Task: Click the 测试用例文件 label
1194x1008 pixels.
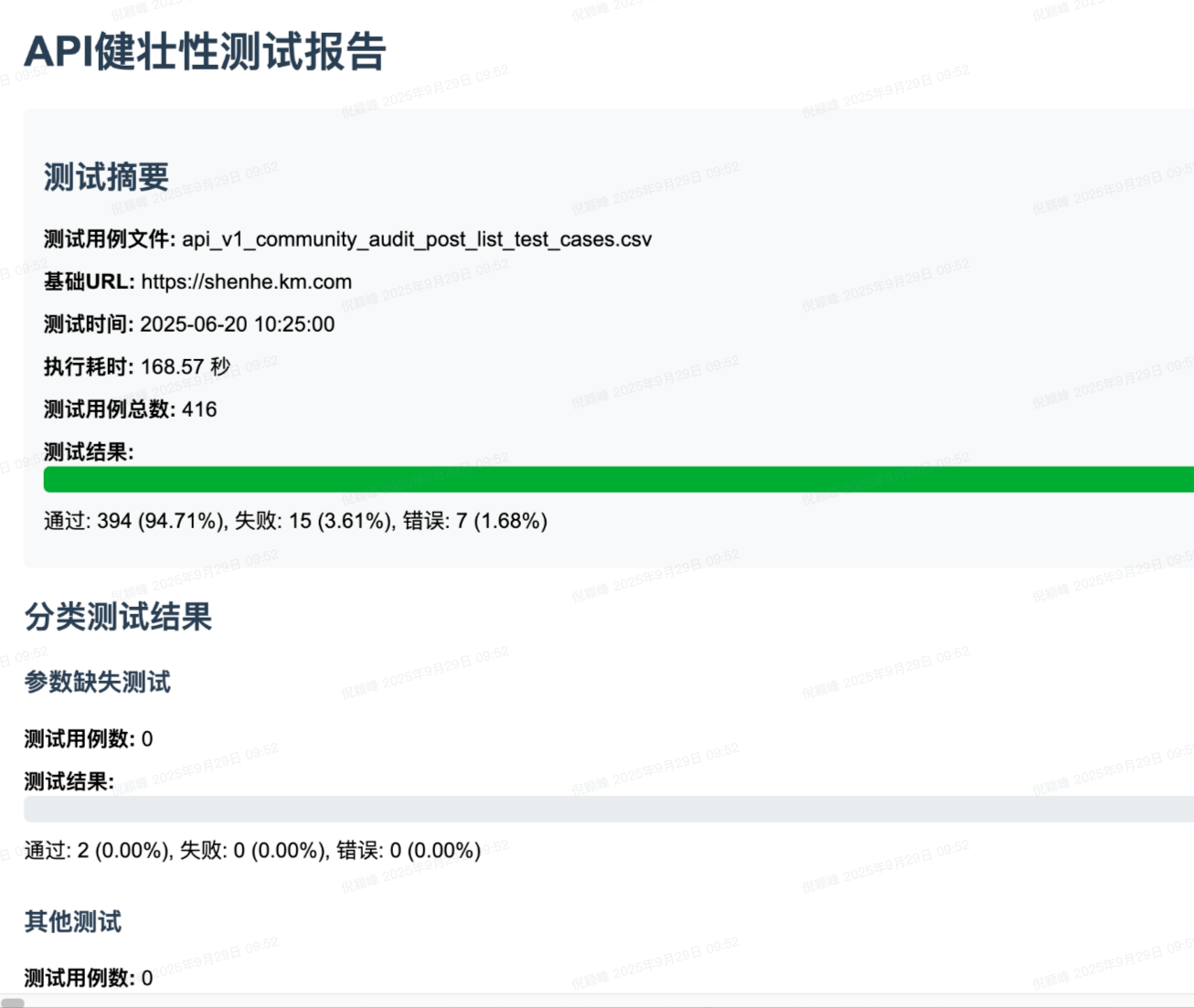Action: pyautogui.click(x=110, y=239)
